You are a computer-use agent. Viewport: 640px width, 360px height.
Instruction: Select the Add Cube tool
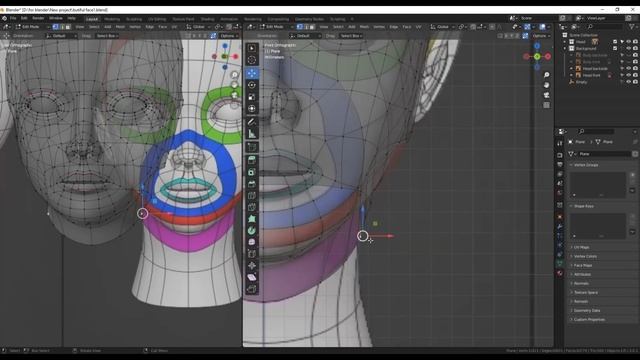point(252,147)
